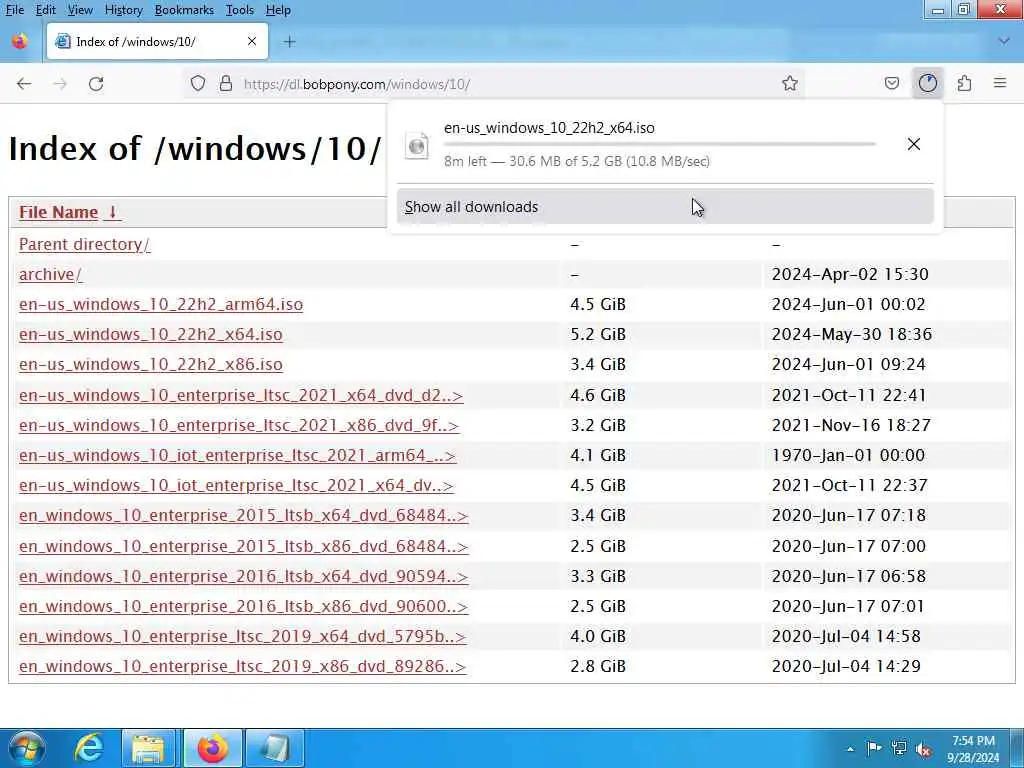The image size is (1024, 768).
Task: Close the Index of /windows/10/ tab
Action: tap(252, 41)
